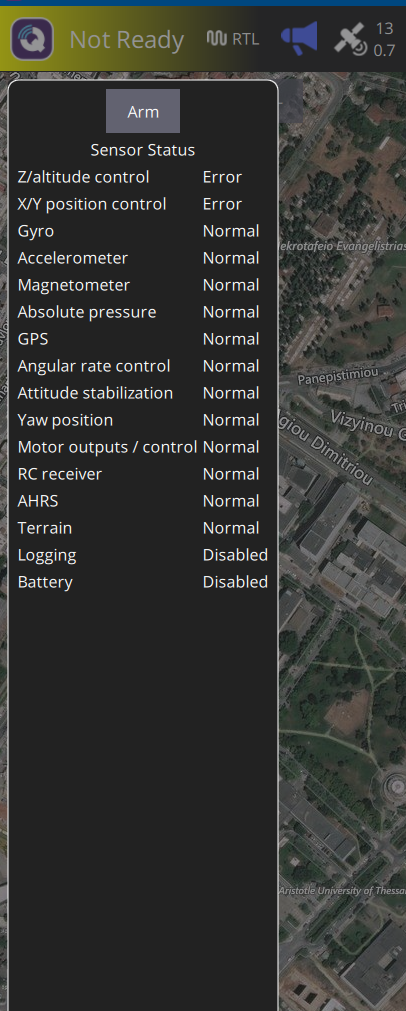Screen dimensions: 406x1011
Task: Click the satellite count 13 readout
Action: (x=385, y=28)
